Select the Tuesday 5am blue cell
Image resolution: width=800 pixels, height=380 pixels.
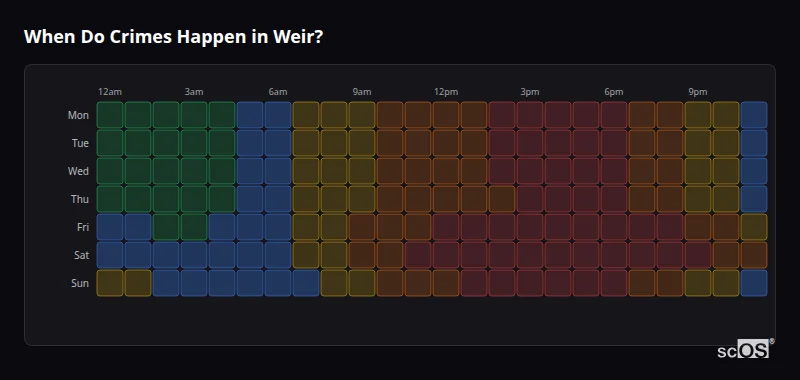click(249, 143)
